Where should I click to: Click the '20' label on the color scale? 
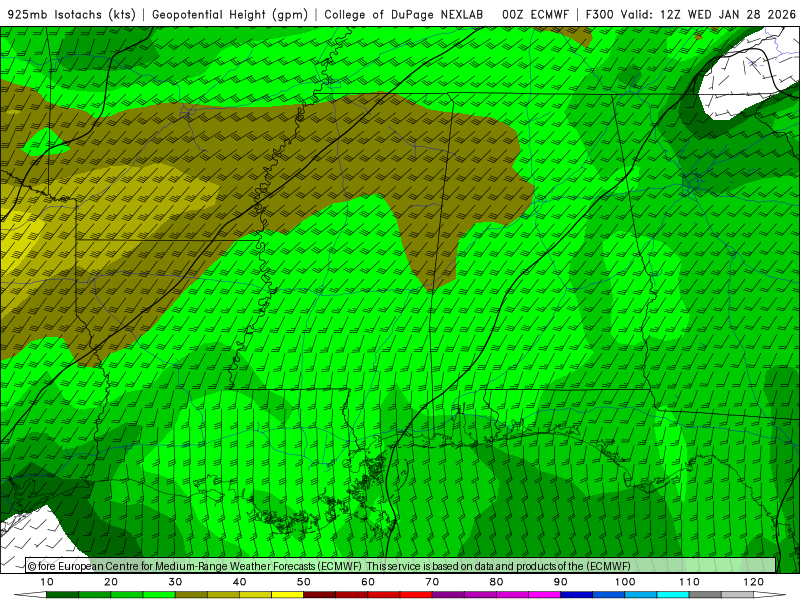111,582
